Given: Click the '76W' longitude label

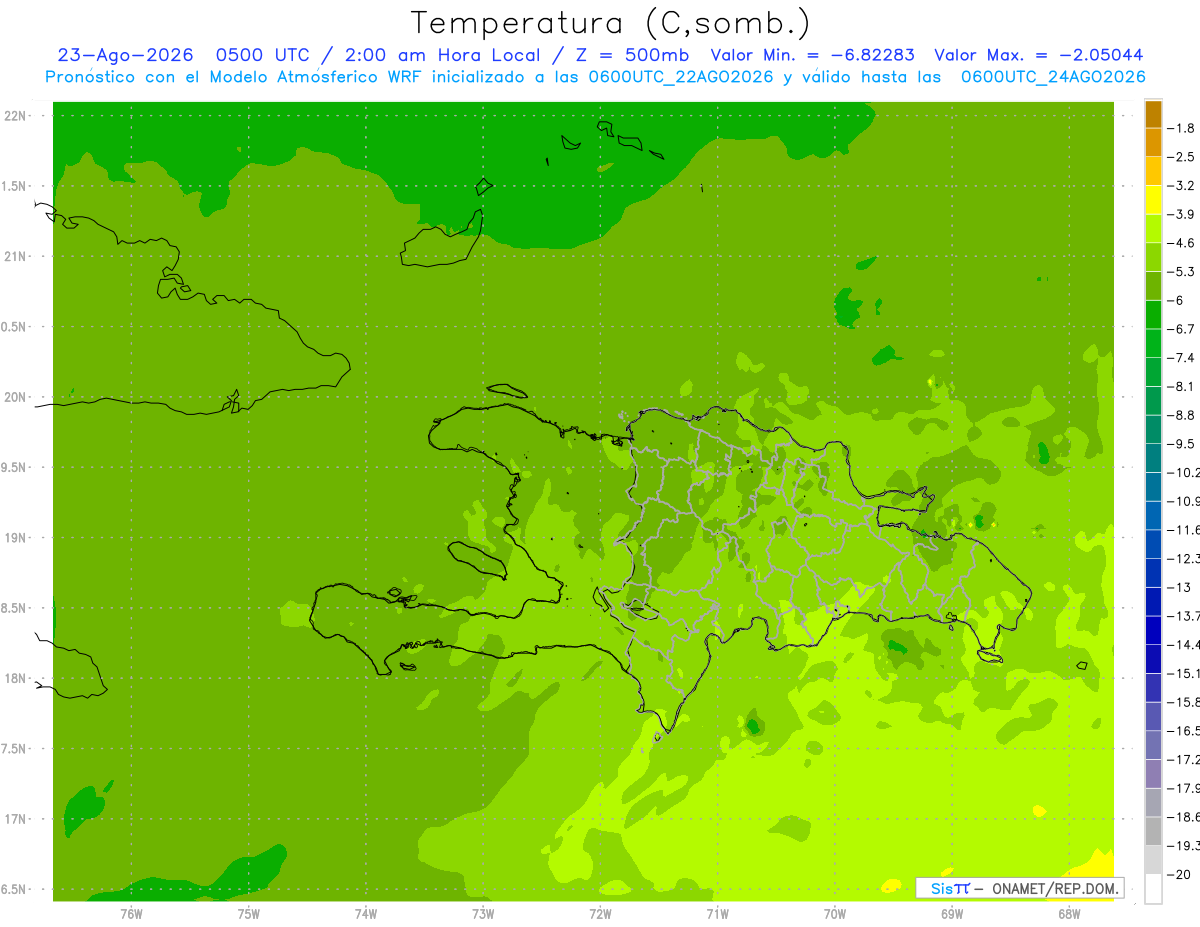Looking at the screenshot, I should pyautogui.click(x=131, y=913).
